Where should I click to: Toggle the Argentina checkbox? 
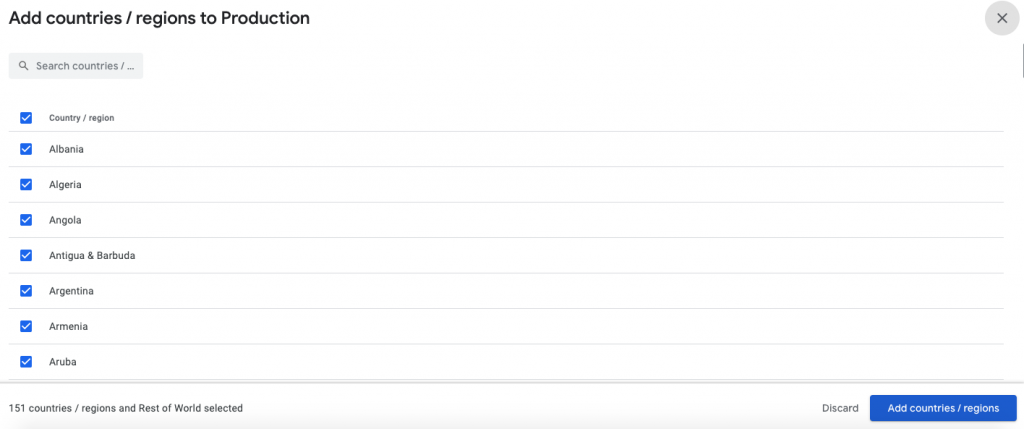coord(26,291)
